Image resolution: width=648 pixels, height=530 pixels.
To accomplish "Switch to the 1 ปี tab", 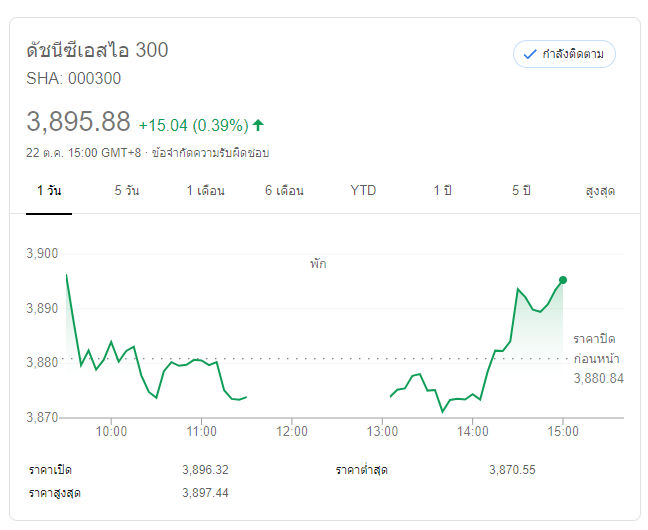I will (442, 191).
